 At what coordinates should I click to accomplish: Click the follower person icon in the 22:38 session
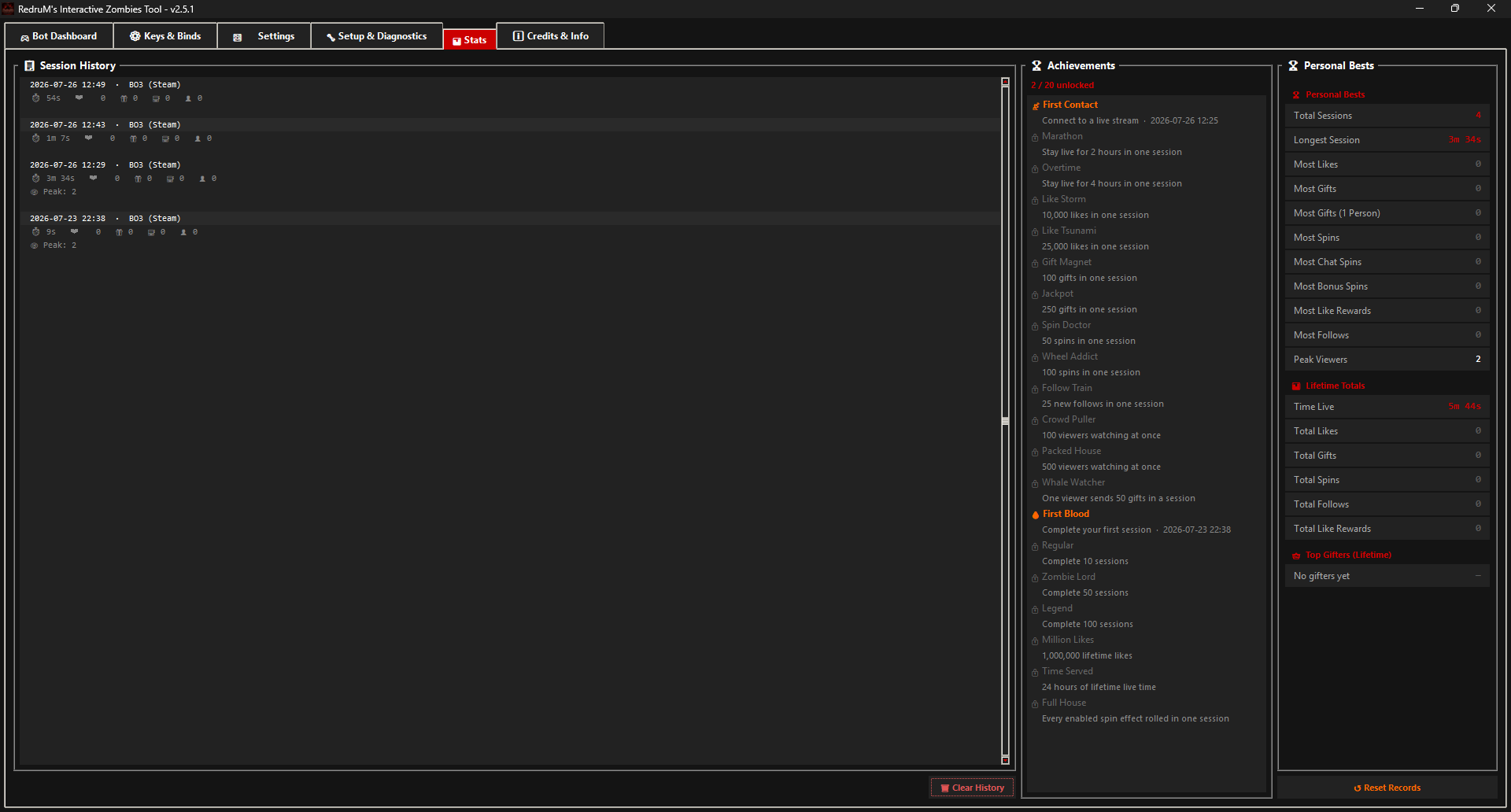coord(183,232)
